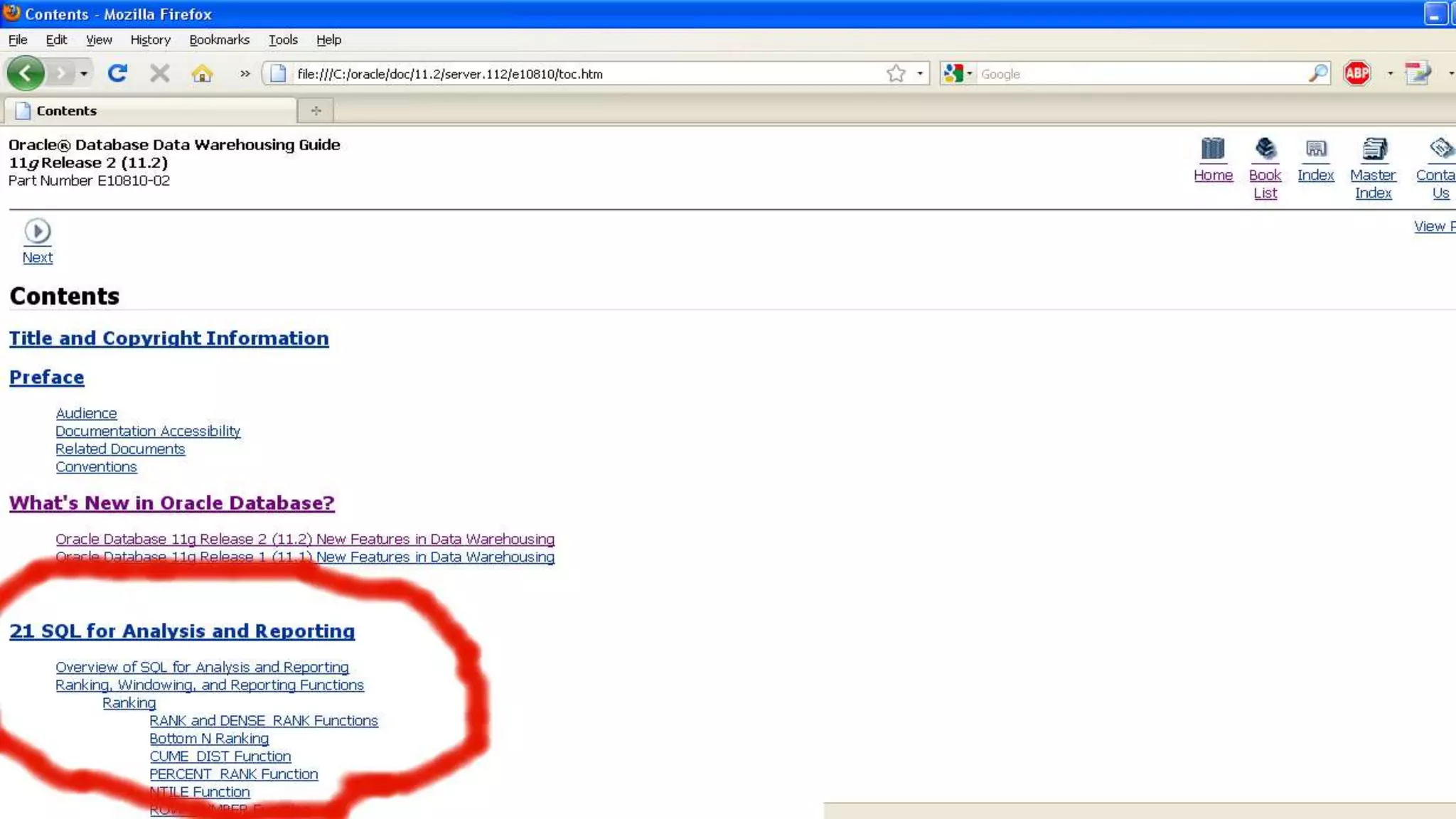This screenshot has height=819, width=1456.
Task: Click the Contact Us icon
Action: tap(1442, 149)
